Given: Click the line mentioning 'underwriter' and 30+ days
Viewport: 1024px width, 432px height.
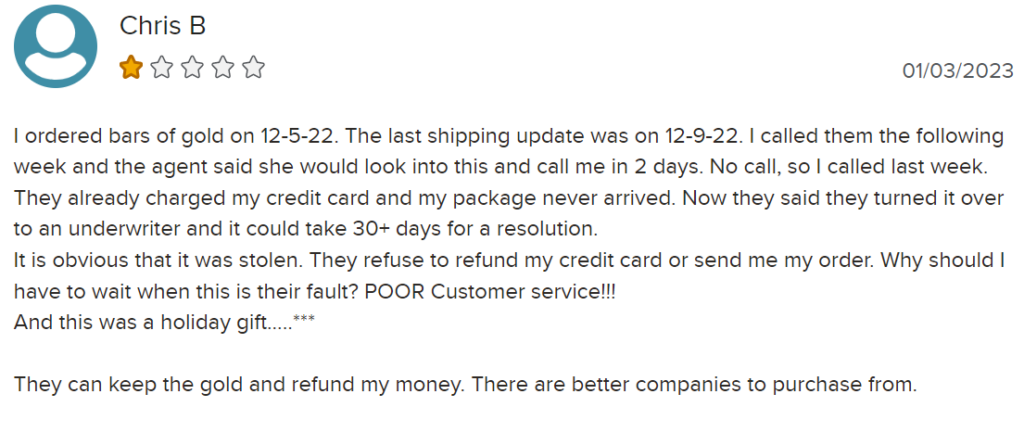Looking at the screenshot, I should point(306,230).
